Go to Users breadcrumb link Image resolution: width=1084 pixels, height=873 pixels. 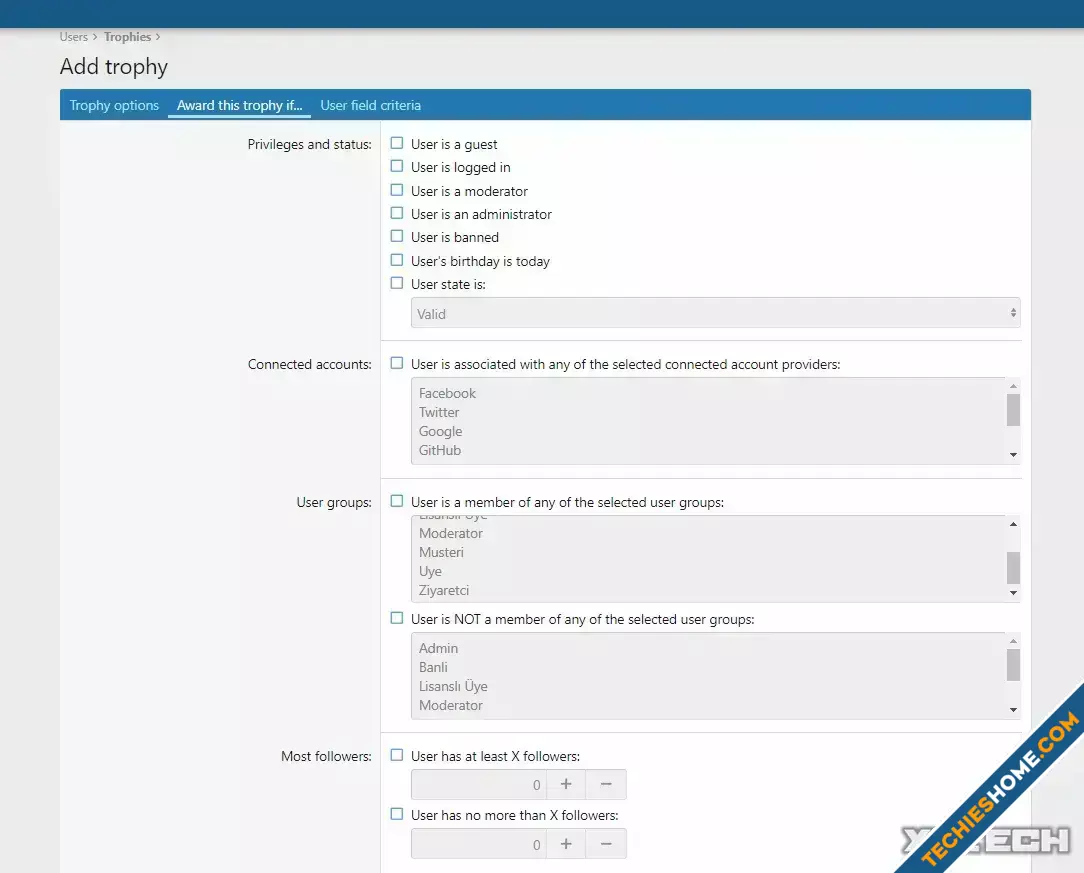coord(74,37)
